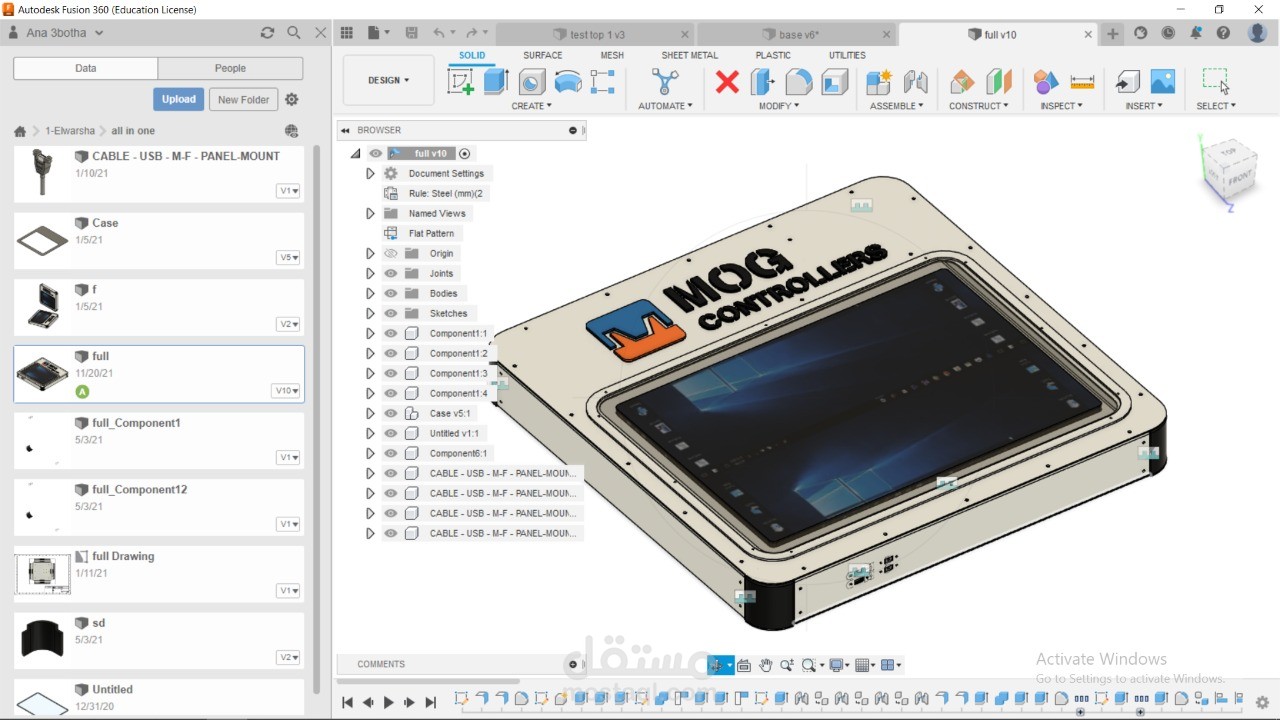1280x720 pixels.
Task: Select the Create Form tool
Action: coord(568,82)
